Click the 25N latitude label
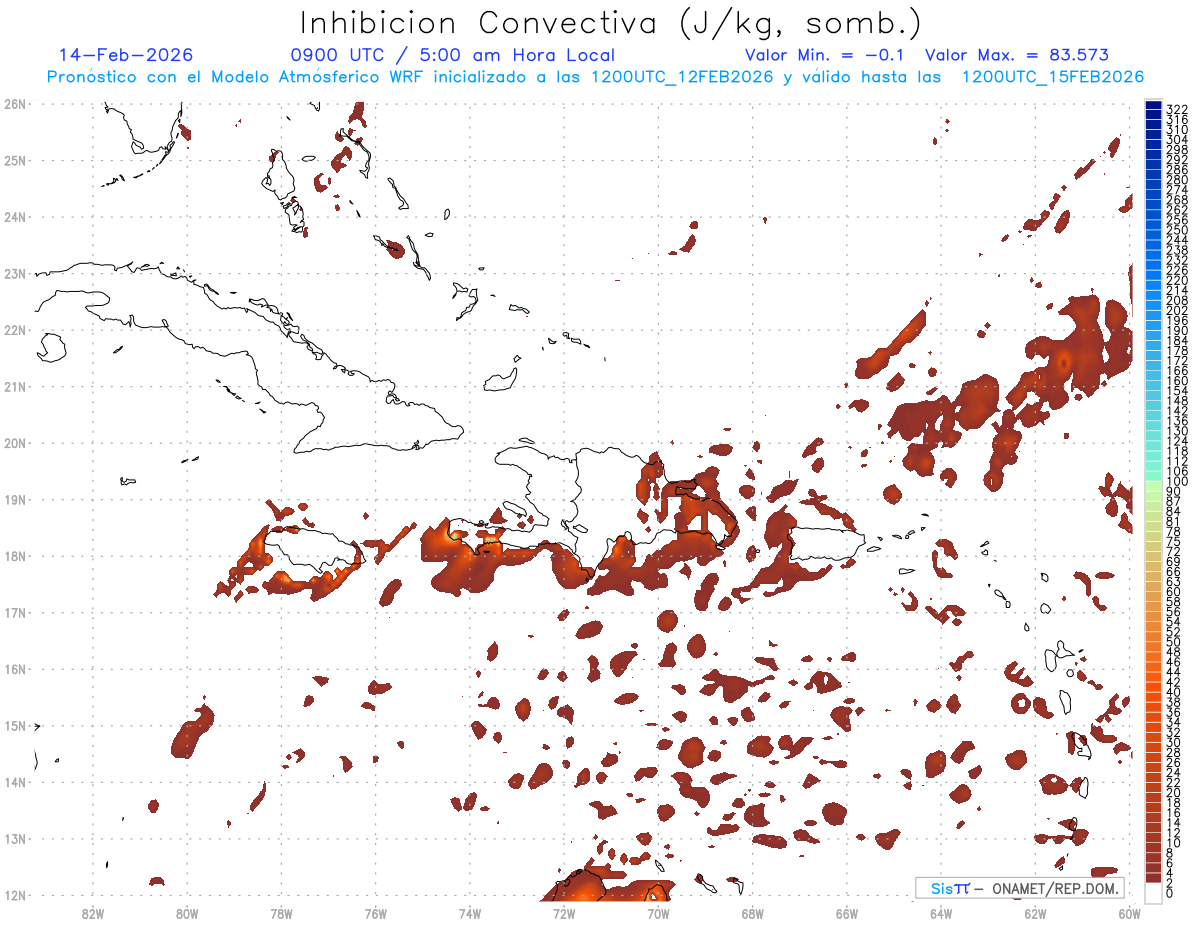Viewport: 1200px width, 927px height. [x=15, y=160]
